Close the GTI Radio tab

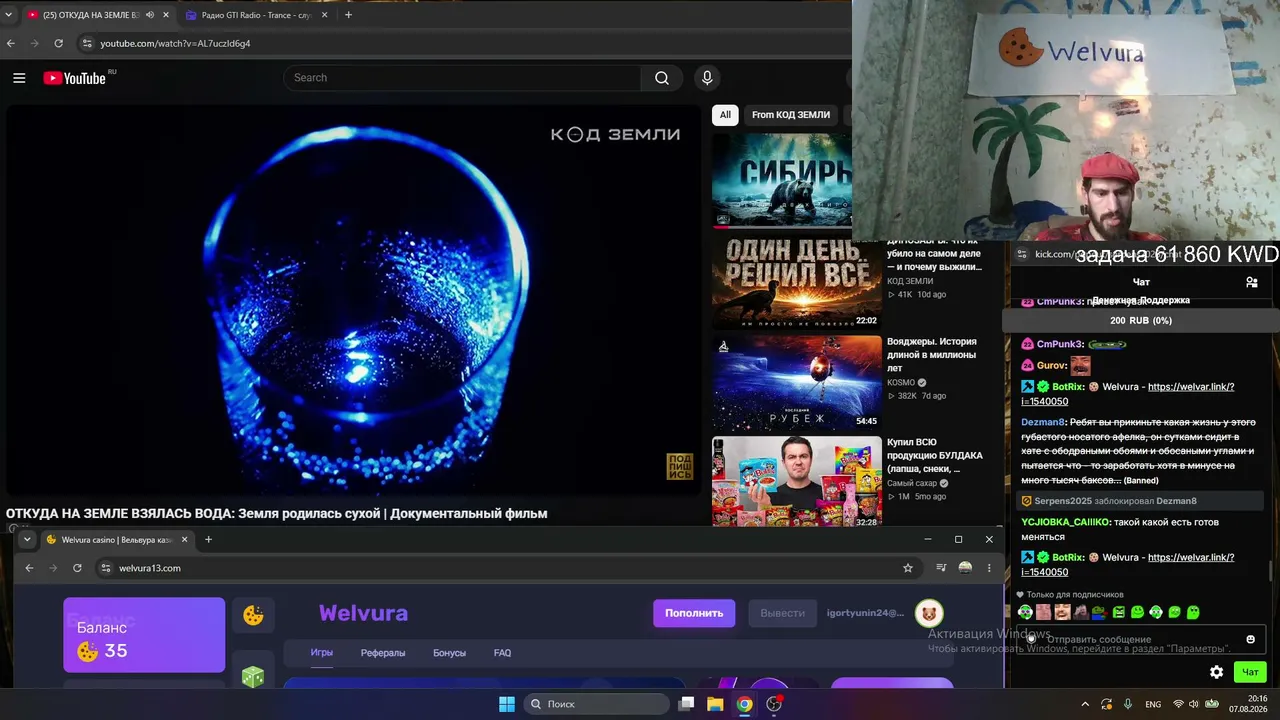(x=324, y=15)
